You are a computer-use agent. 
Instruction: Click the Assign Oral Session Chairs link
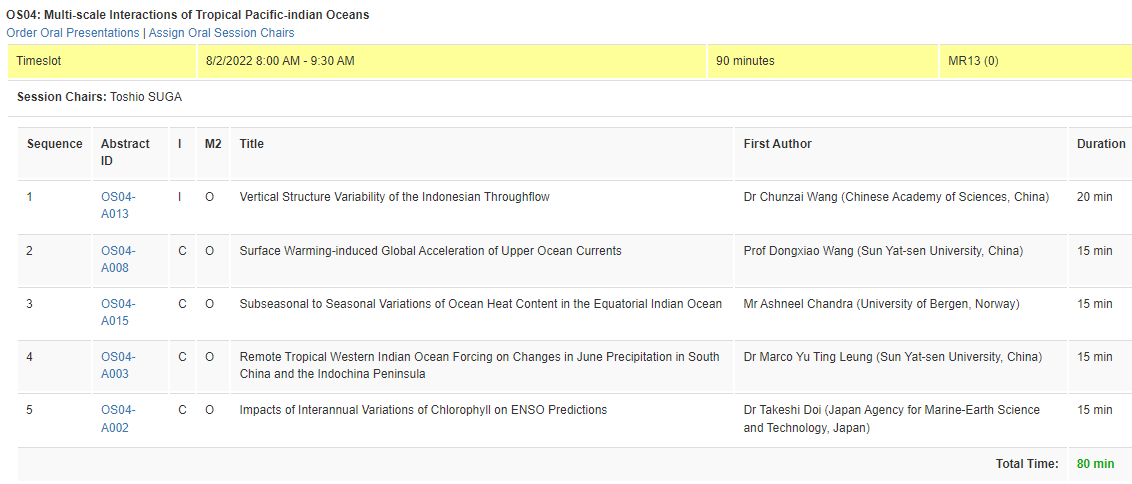pyautogui.click(x=221, y=33)
